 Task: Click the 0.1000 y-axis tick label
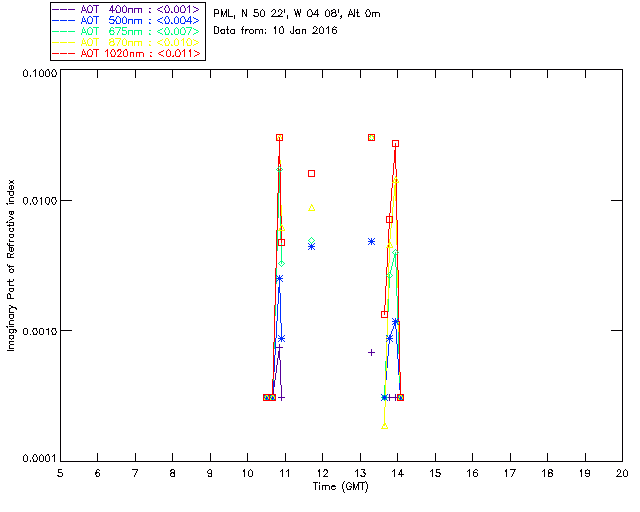point(40,73)
